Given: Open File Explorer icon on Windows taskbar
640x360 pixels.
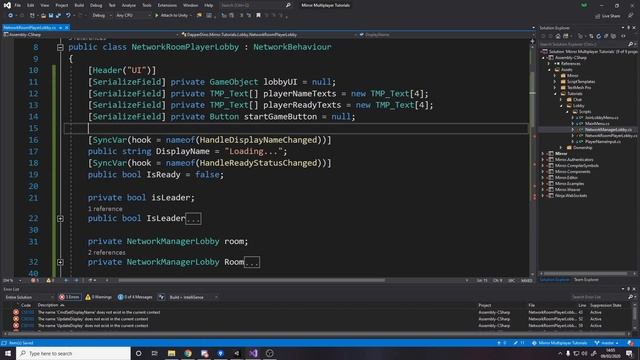Looking at the screenshot, I should [171, 353].
